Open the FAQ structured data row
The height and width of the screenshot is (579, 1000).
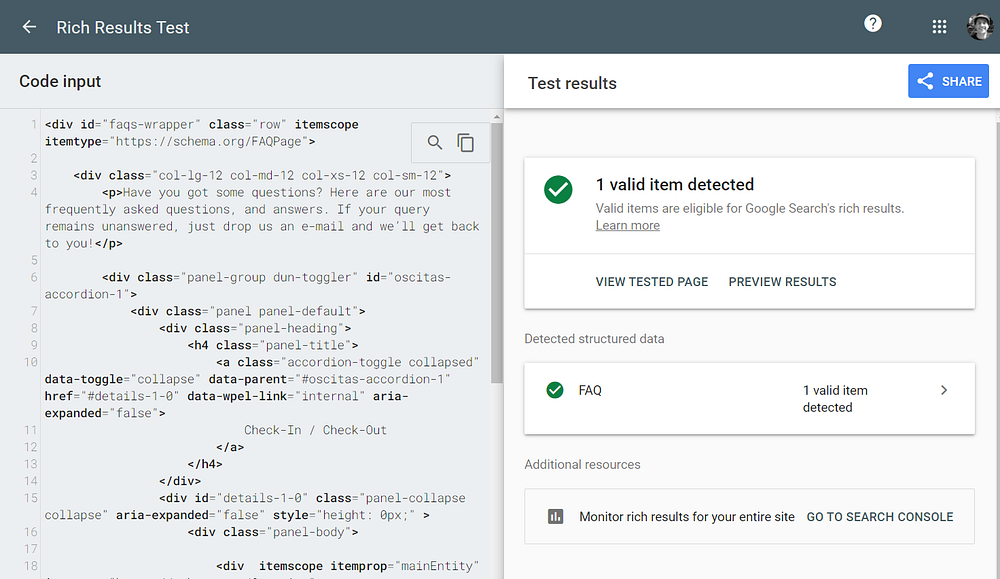tap(748, 398)
